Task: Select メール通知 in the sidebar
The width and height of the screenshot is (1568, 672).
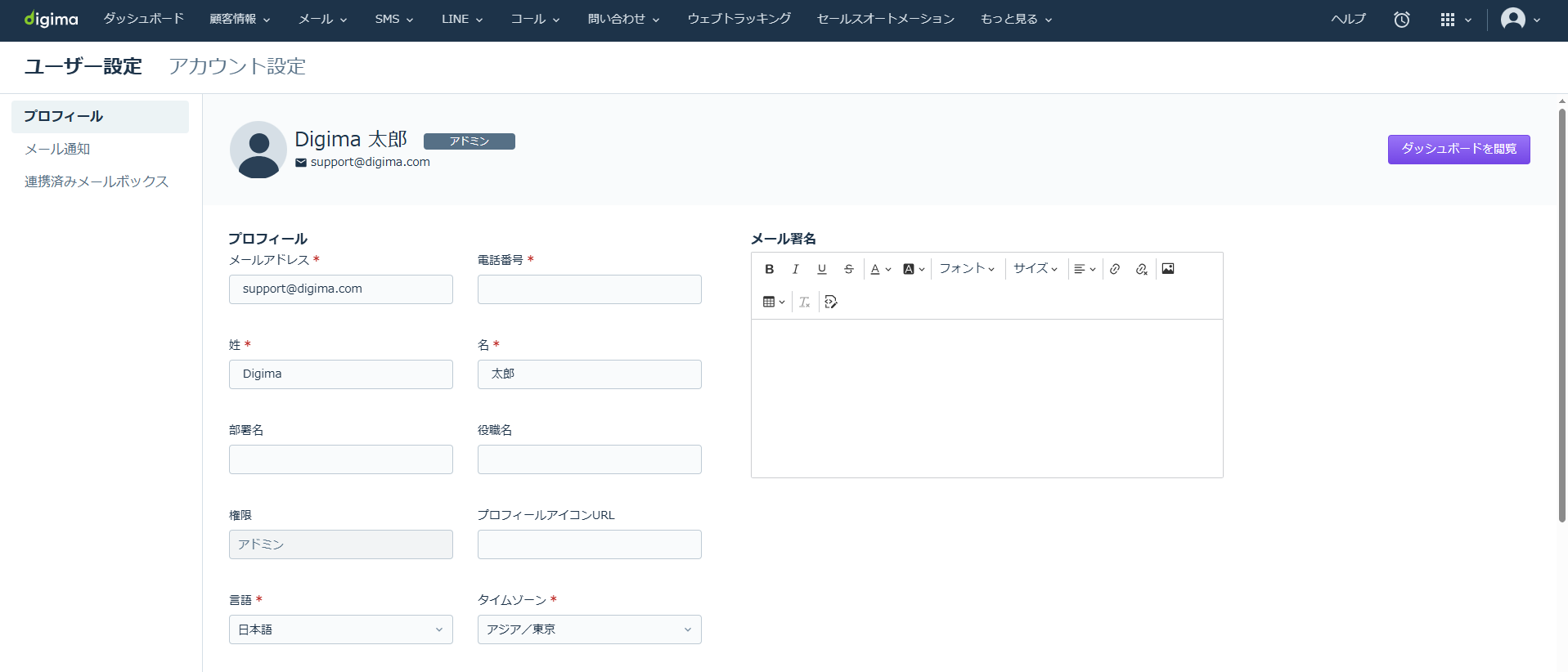Action: click(57, 150)
